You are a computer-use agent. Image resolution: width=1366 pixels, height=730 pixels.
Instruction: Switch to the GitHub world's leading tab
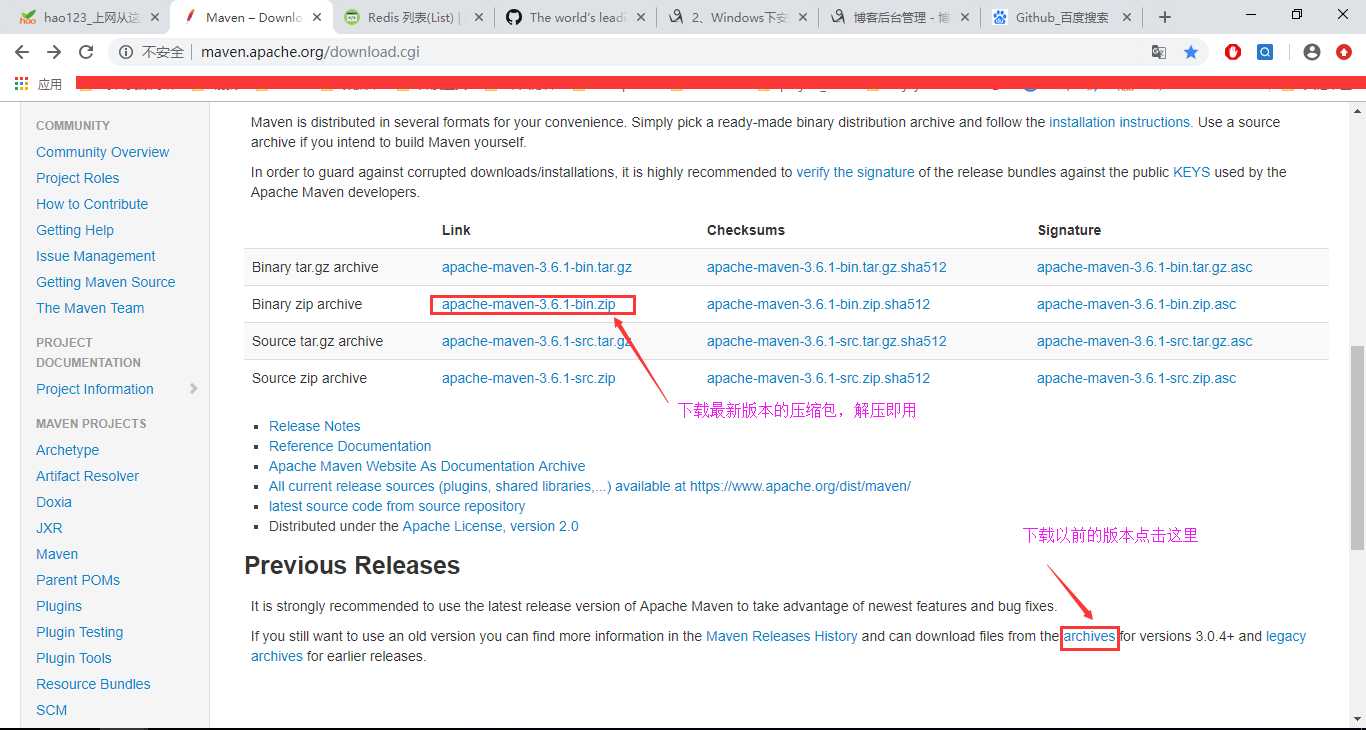coord(573,17)
